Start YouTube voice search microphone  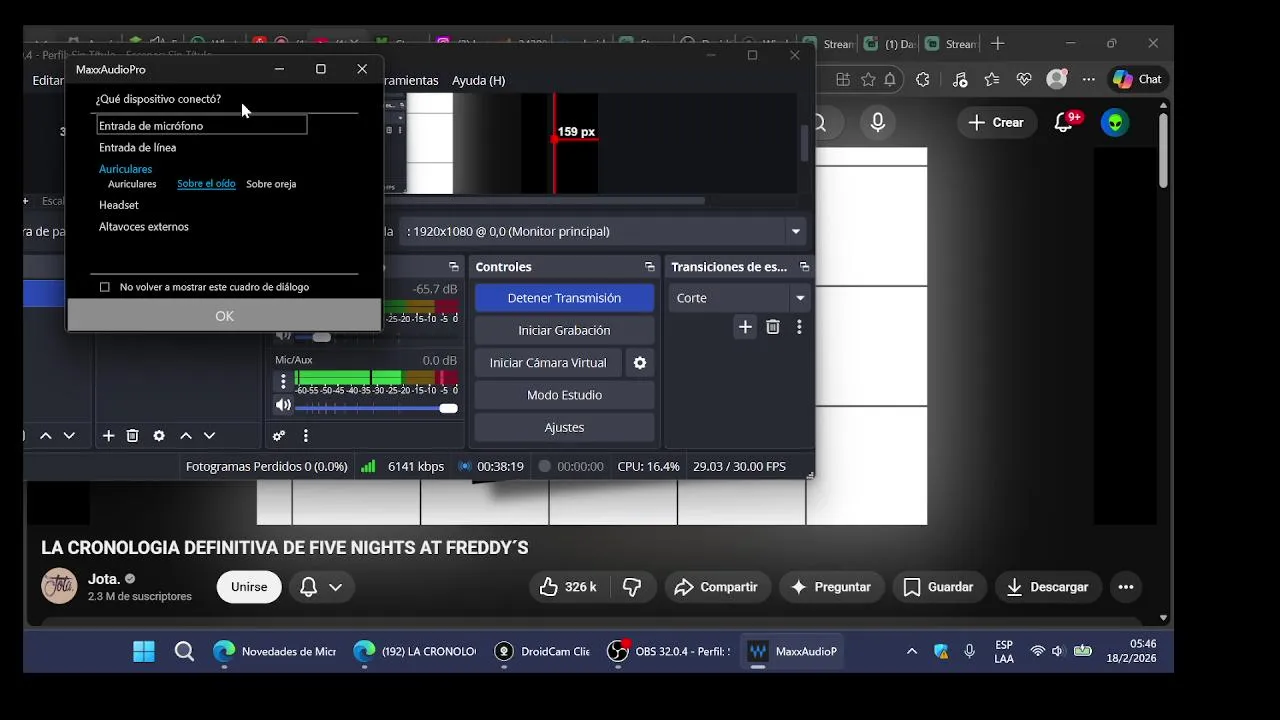coord(878,123)
